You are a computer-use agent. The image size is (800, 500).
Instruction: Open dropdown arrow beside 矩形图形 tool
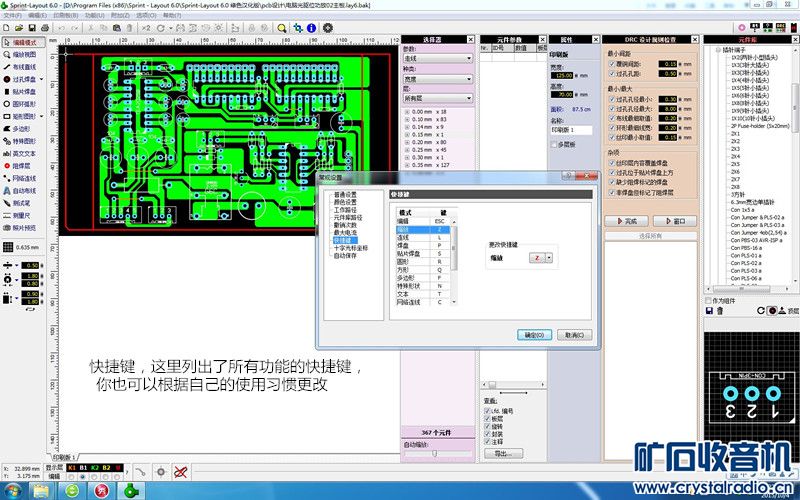tap(41, 116)
